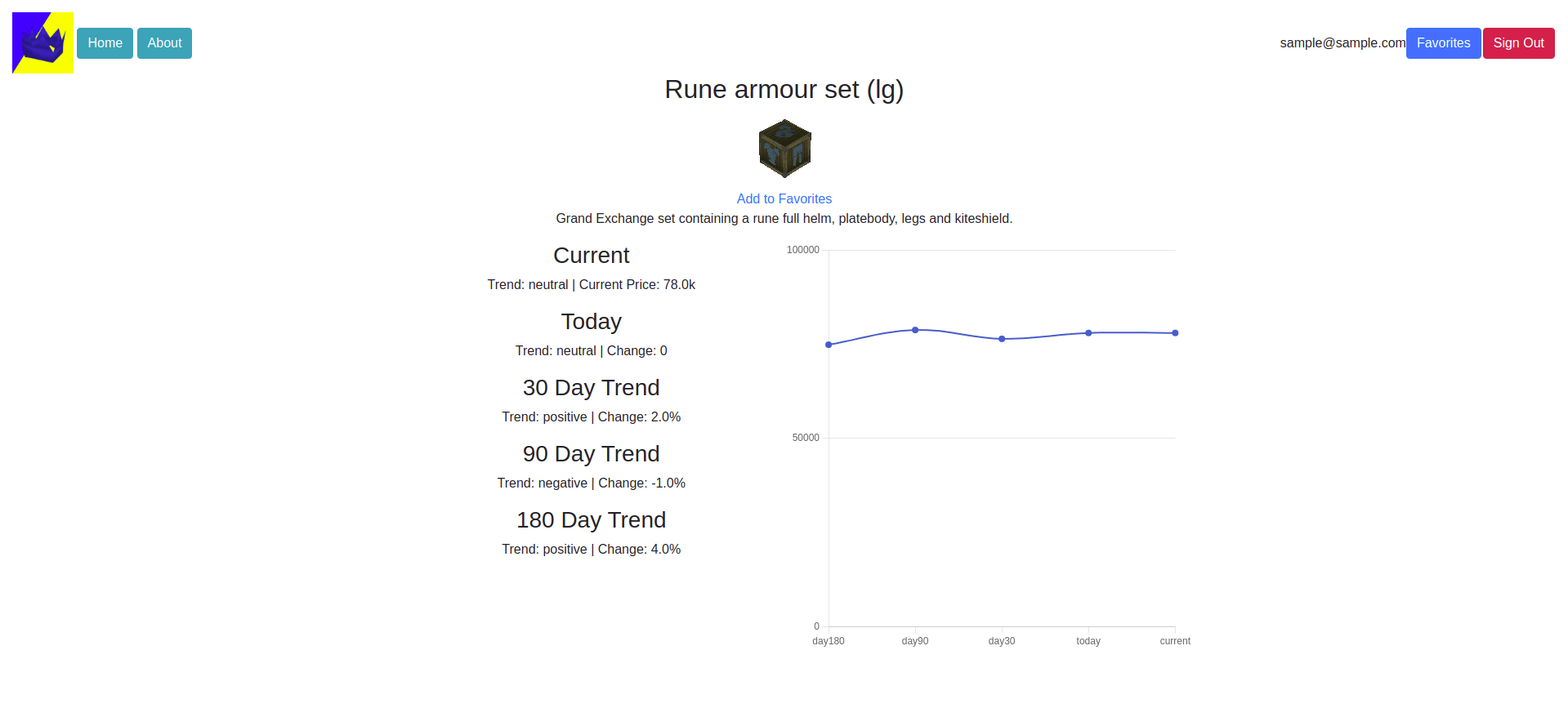1568x726 pixels.
Task: Click the sample@sample.com account email
Action: 1342,43
